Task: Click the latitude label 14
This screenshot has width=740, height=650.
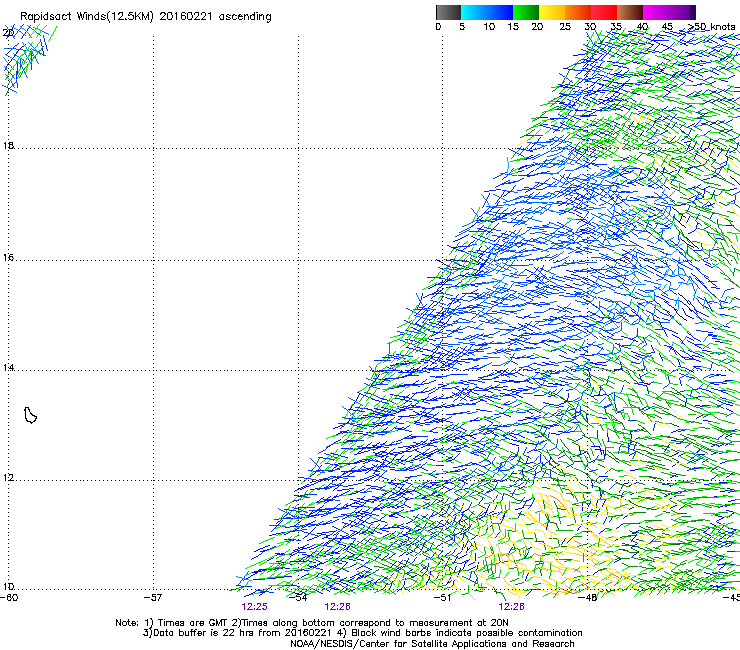Action: (x=8, y=367)
